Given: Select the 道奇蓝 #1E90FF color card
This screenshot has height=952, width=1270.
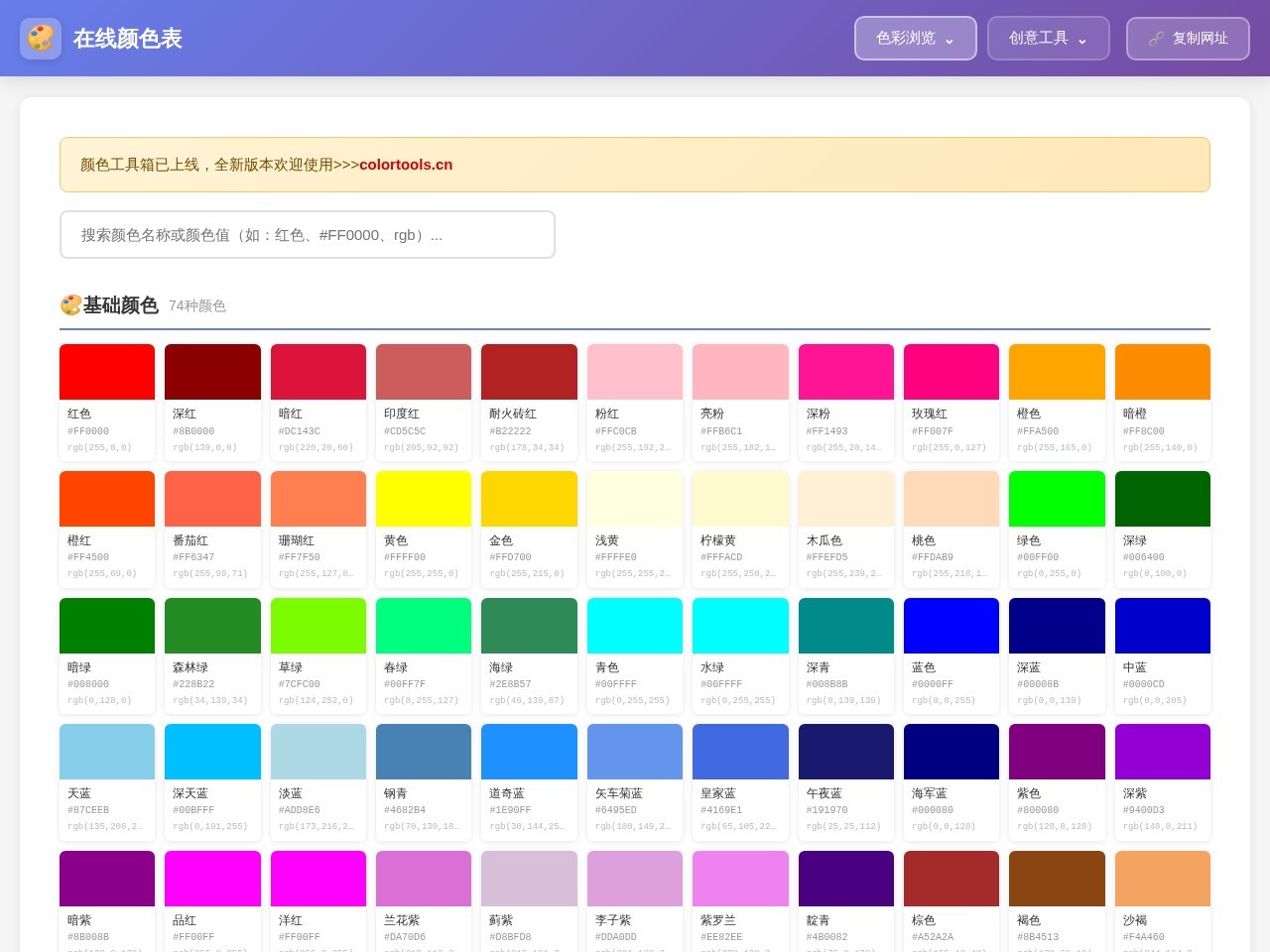Looking at the screenshot, I should (x=529, y=782).
